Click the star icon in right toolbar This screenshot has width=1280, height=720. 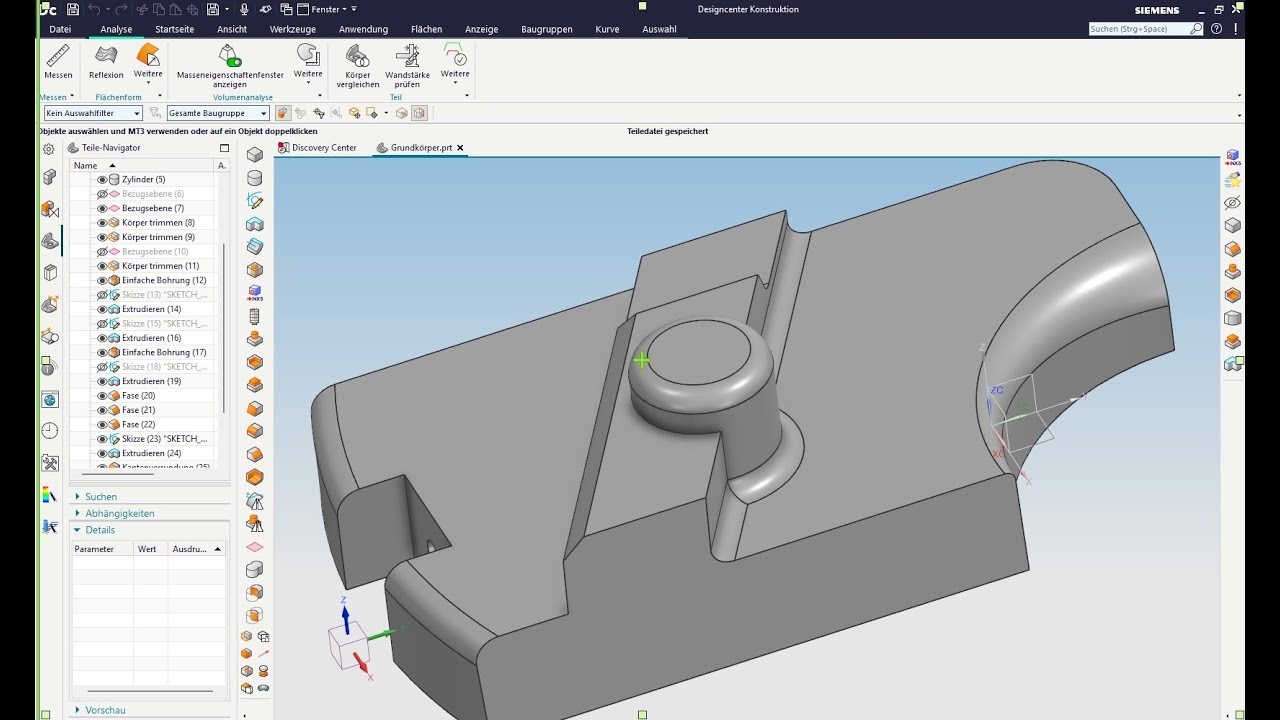click(1233, 180)
